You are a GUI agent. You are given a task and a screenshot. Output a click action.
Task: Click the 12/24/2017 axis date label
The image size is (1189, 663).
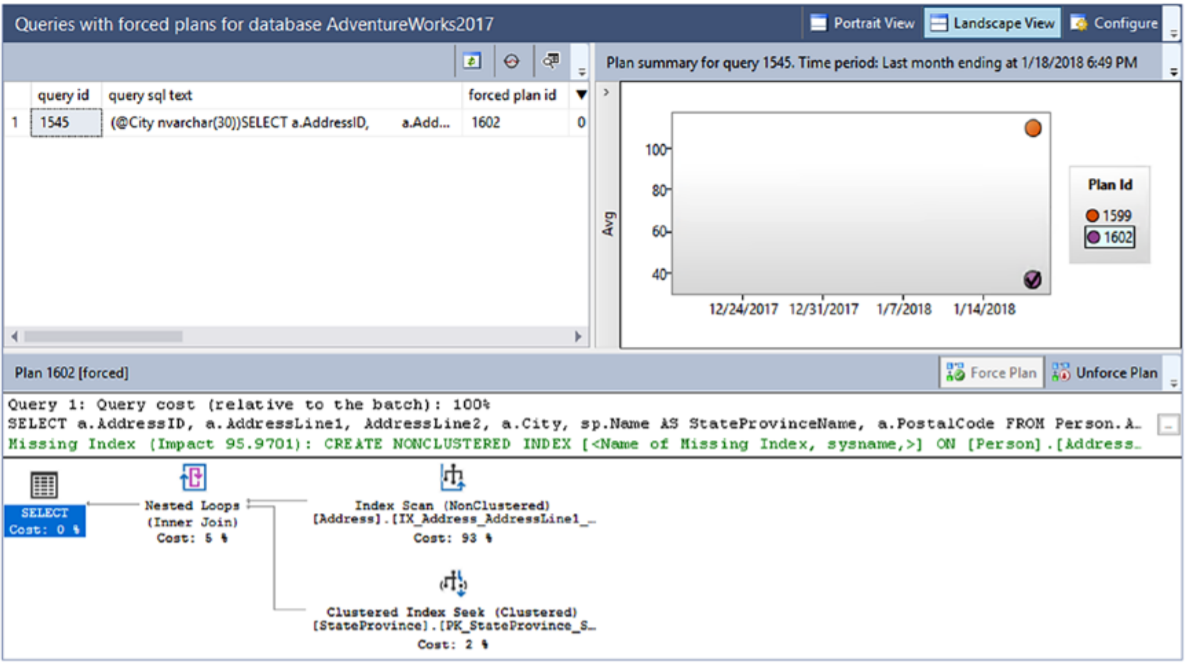click(x=743, y=309)
